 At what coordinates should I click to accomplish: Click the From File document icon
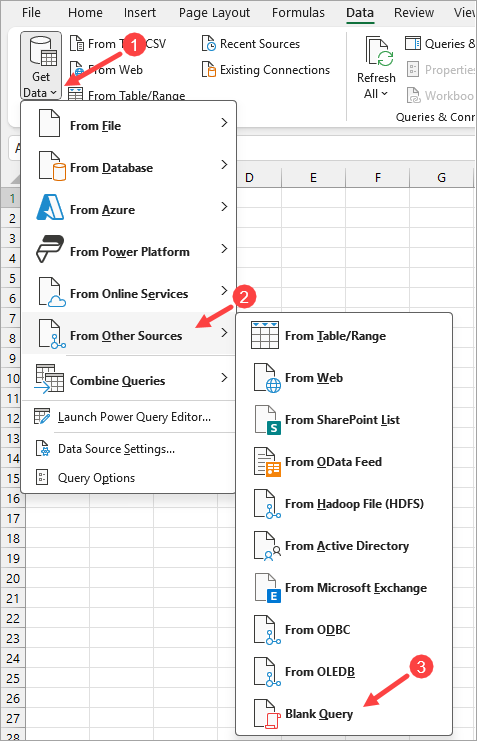(x=49, y=123)
